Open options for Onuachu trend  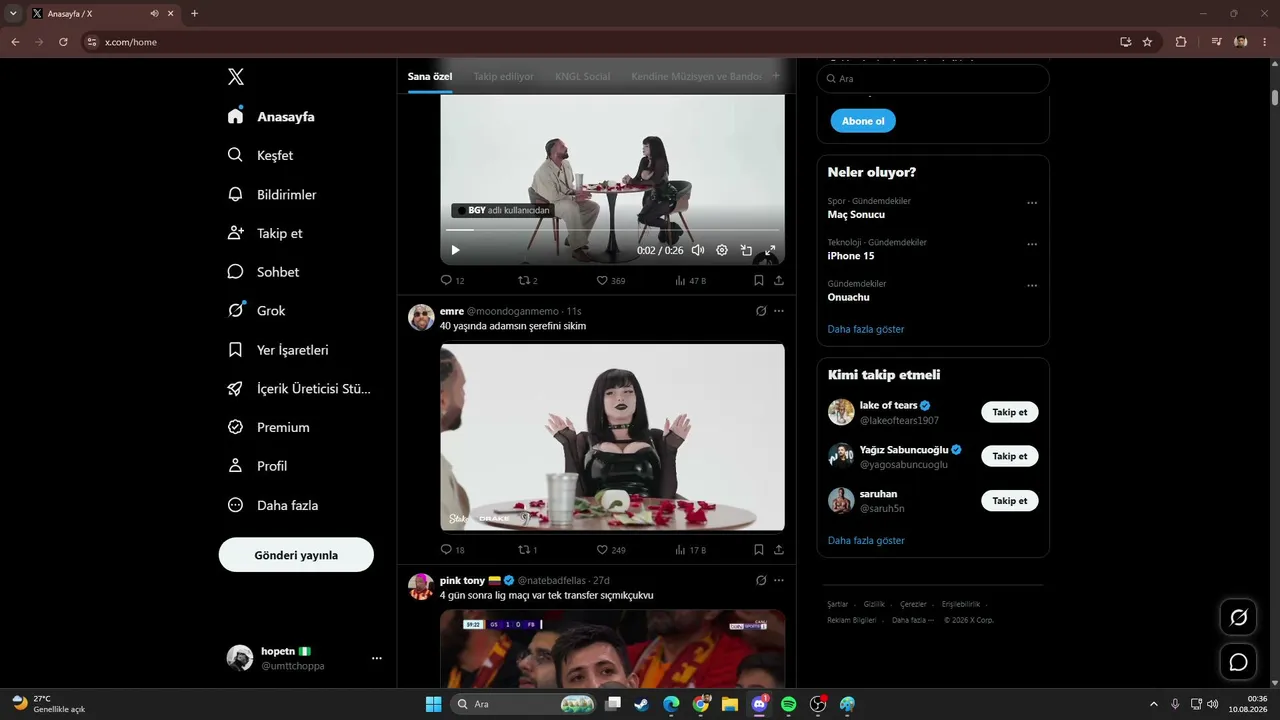click(1032, 286)
